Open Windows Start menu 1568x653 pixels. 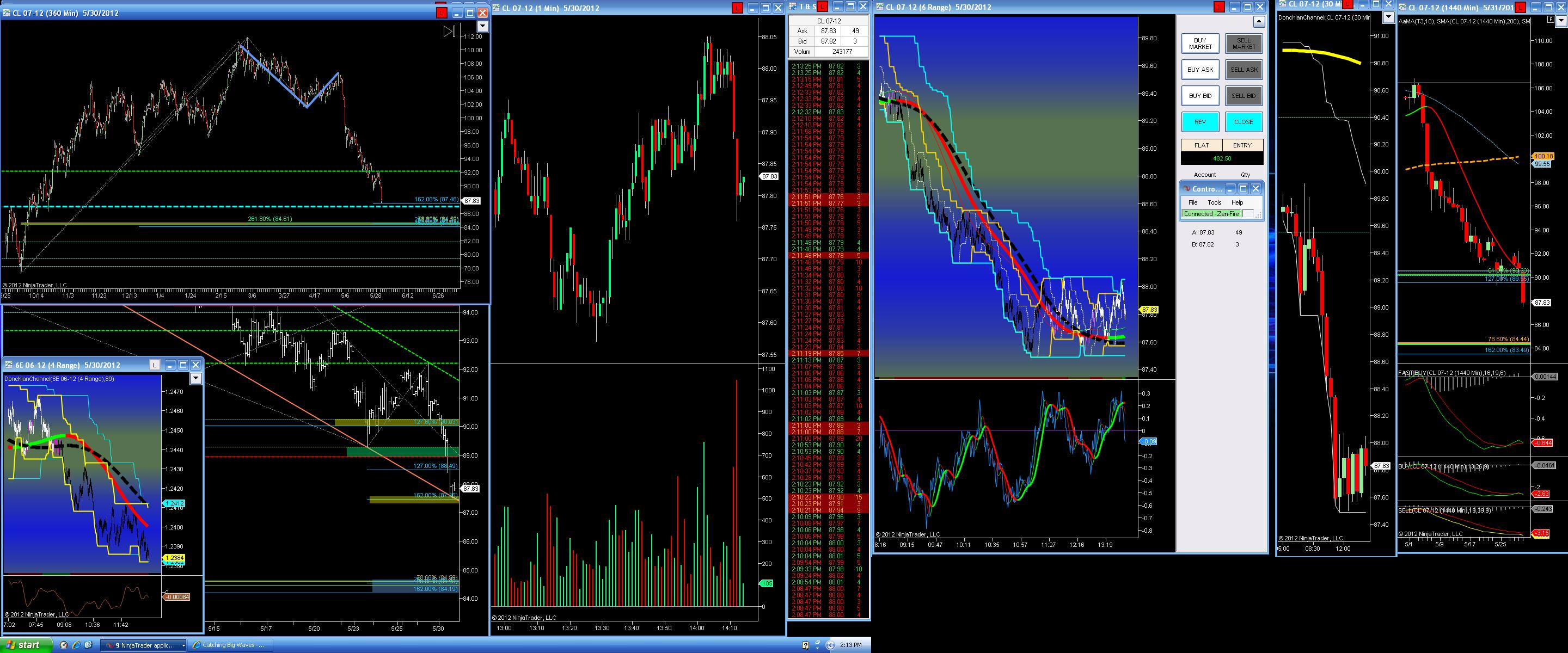[25, 645]
